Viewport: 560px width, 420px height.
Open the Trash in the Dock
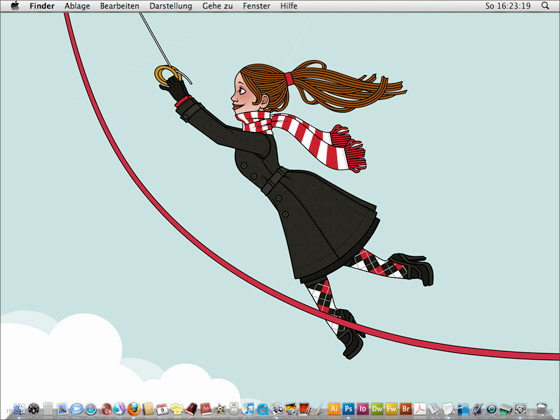pyautogui.click(x=542, y=409)
